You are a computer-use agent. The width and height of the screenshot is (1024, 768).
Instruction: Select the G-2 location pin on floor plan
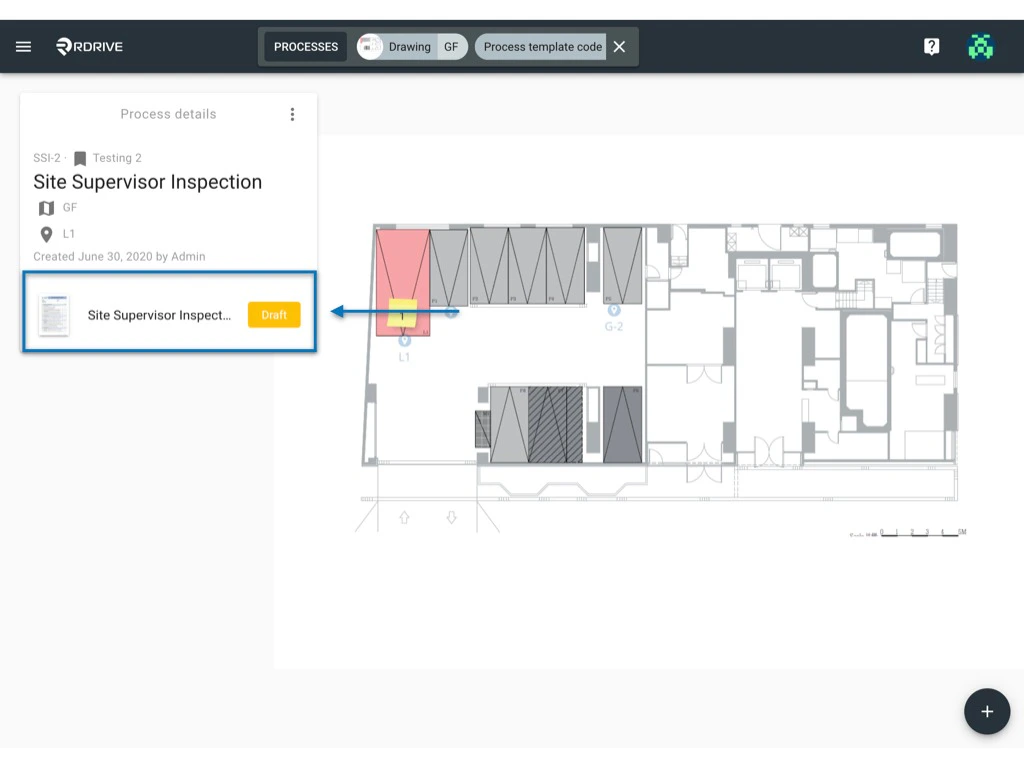point(613,310)
